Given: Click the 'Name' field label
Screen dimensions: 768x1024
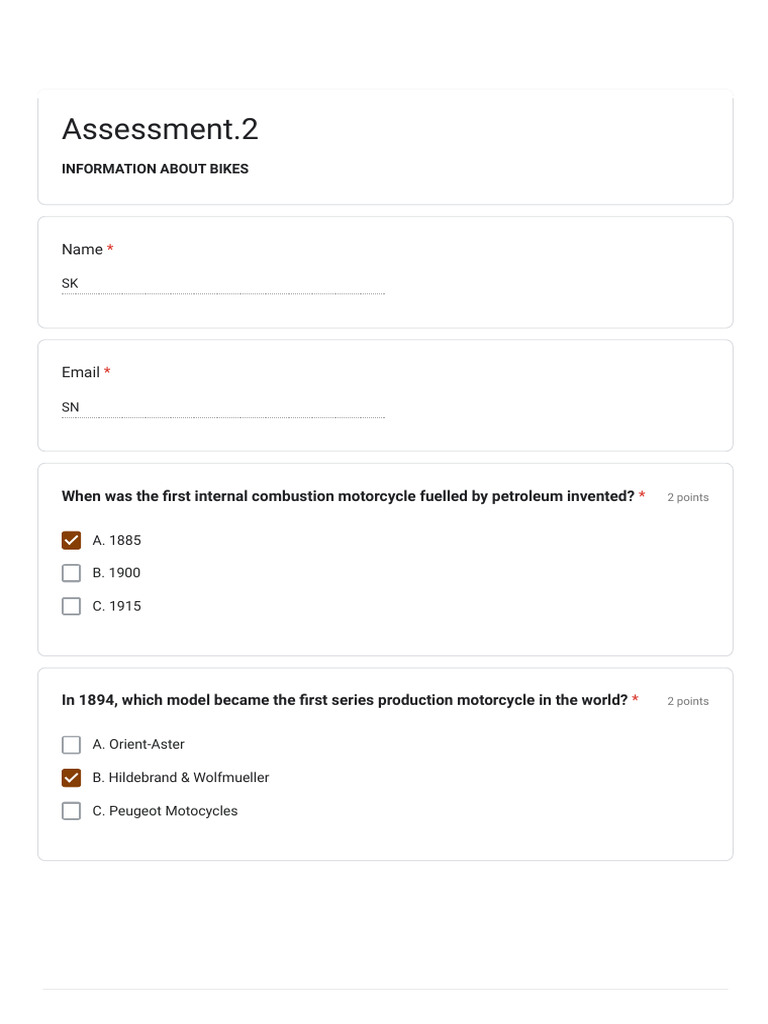Looking at the screenshot, I should [x=82, y=249].
